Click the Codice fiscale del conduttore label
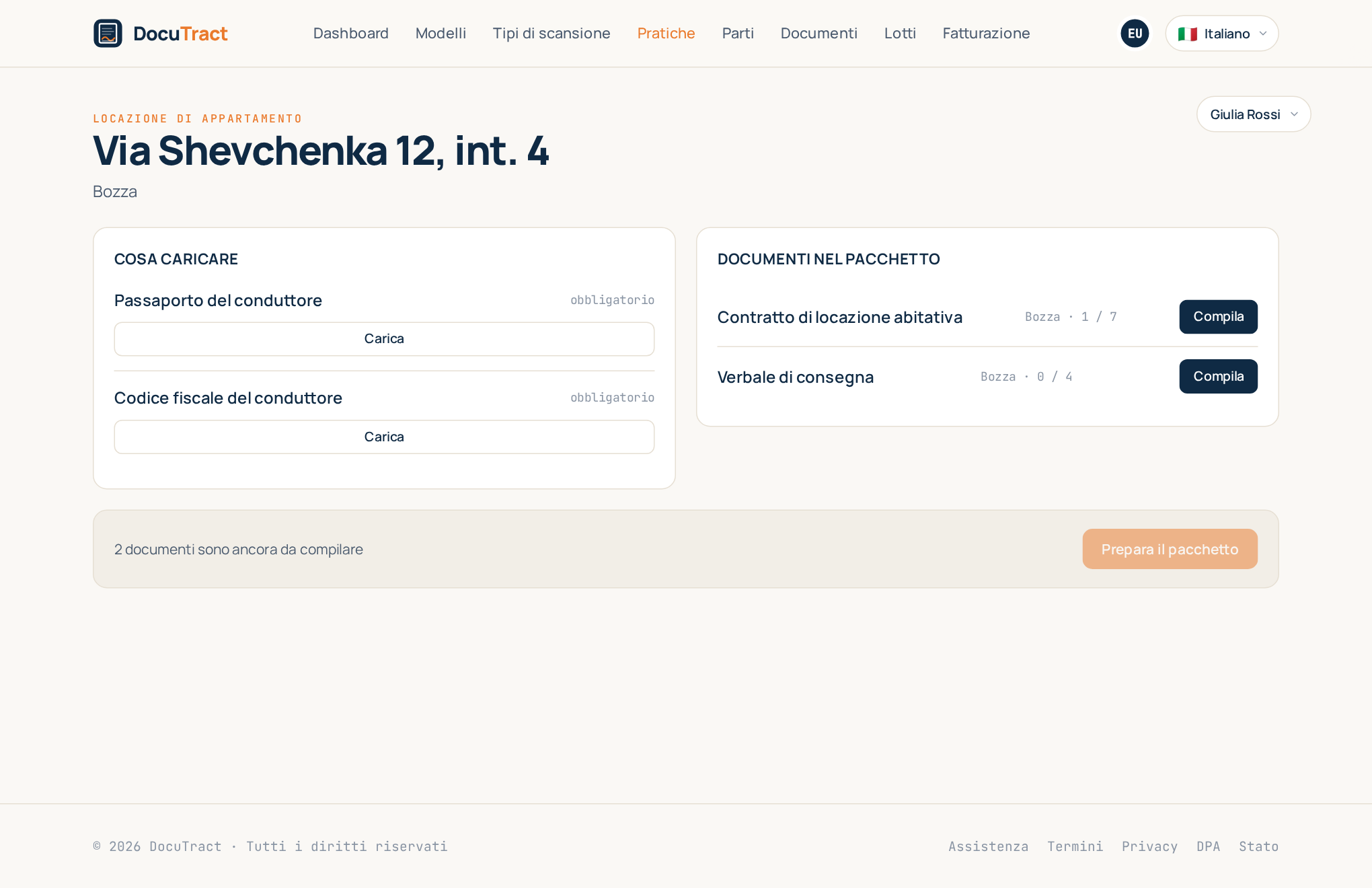The image size is (1372, 888). coord(228,398)
